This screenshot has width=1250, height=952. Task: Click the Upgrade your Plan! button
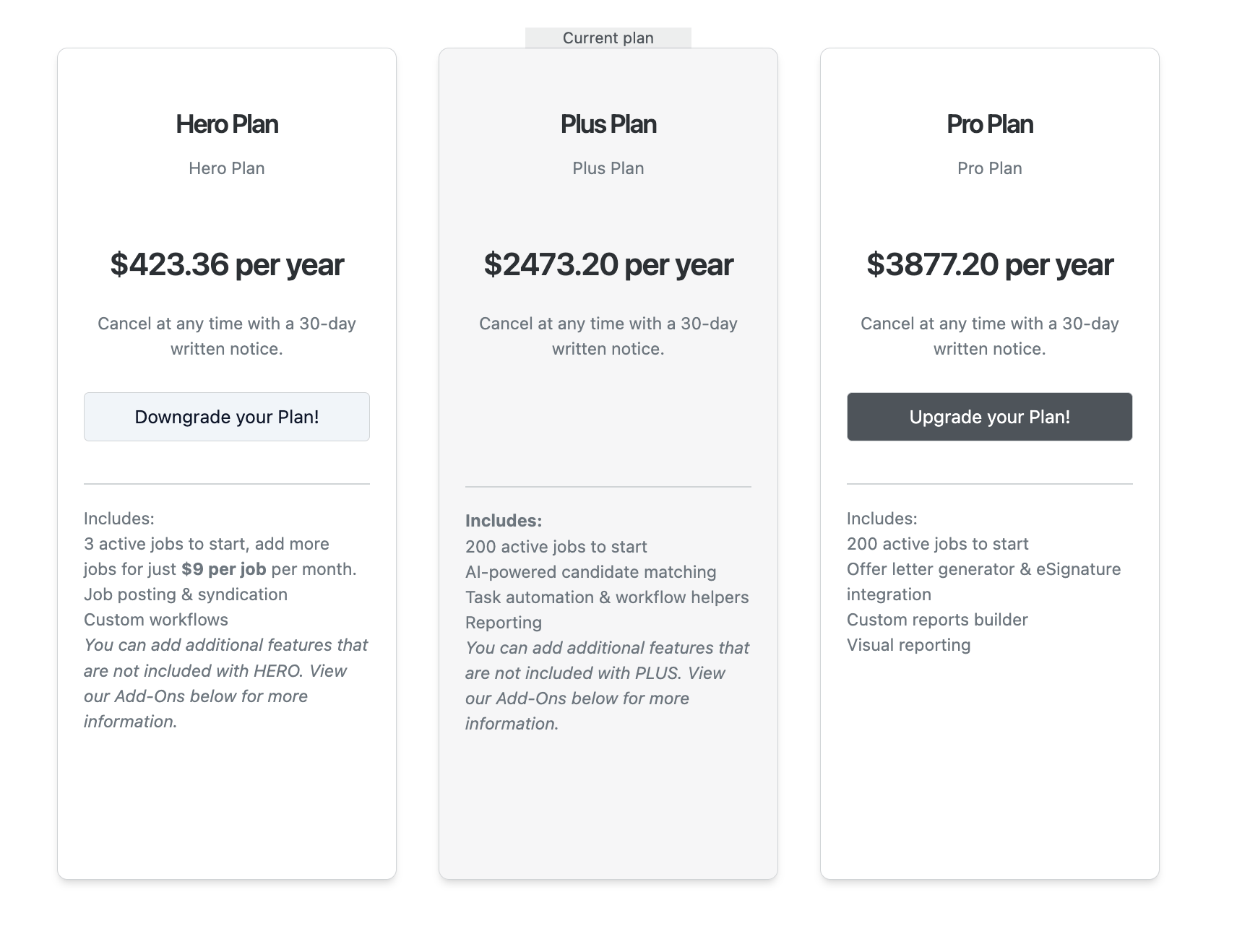click(x=989, y=417)
